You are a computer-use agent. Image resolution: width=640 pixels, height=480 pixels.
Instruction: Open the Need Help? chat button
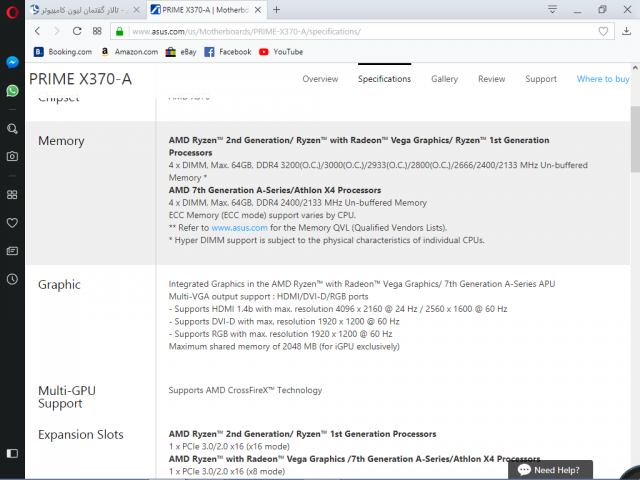click(x=550, y=470)
